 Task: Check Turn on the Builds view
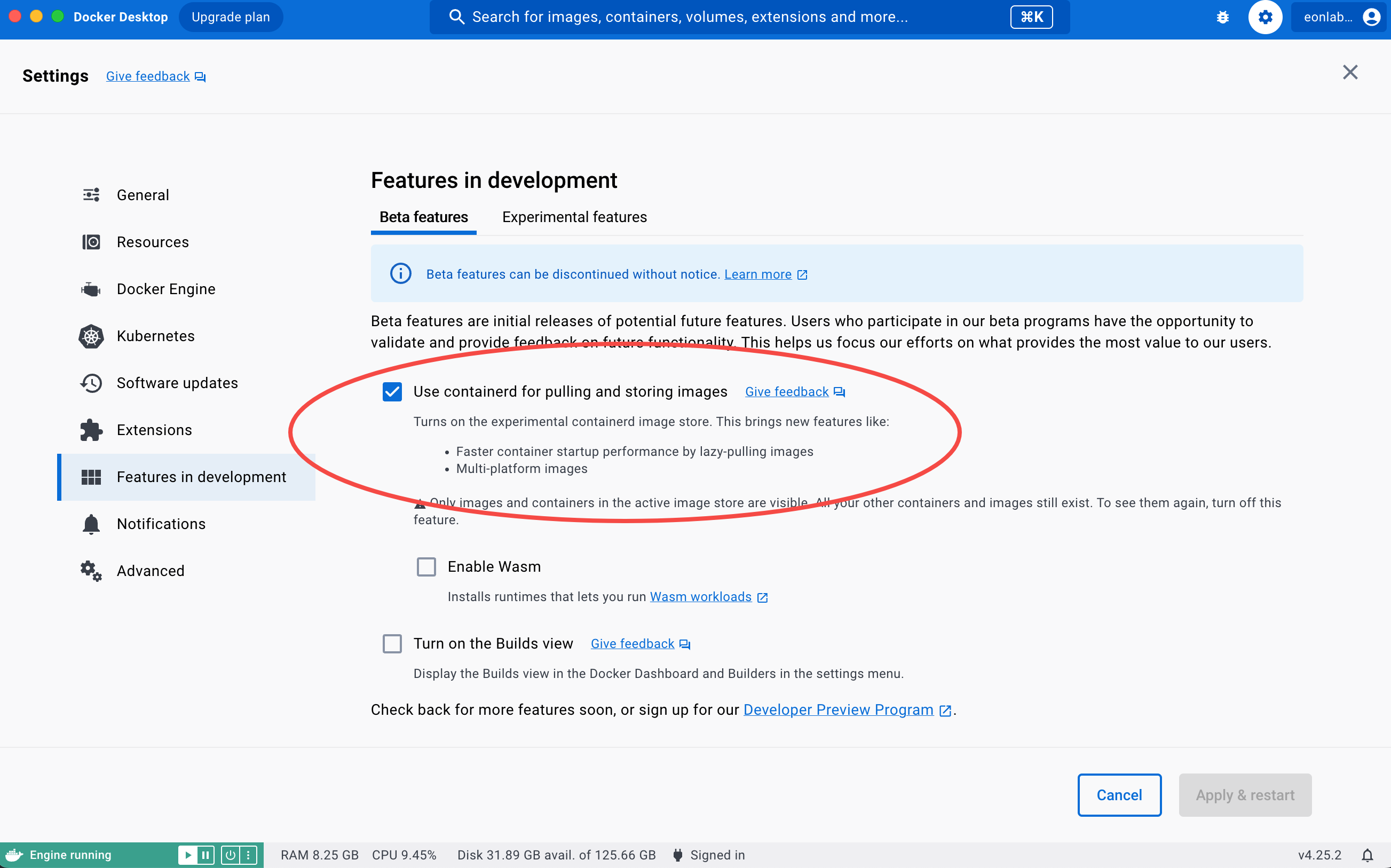[392, 644]
